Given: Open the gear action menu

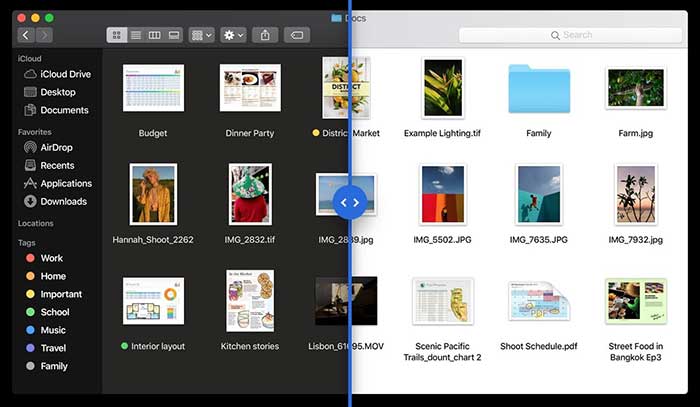Looking at the screenshot, I should point(233,35).
